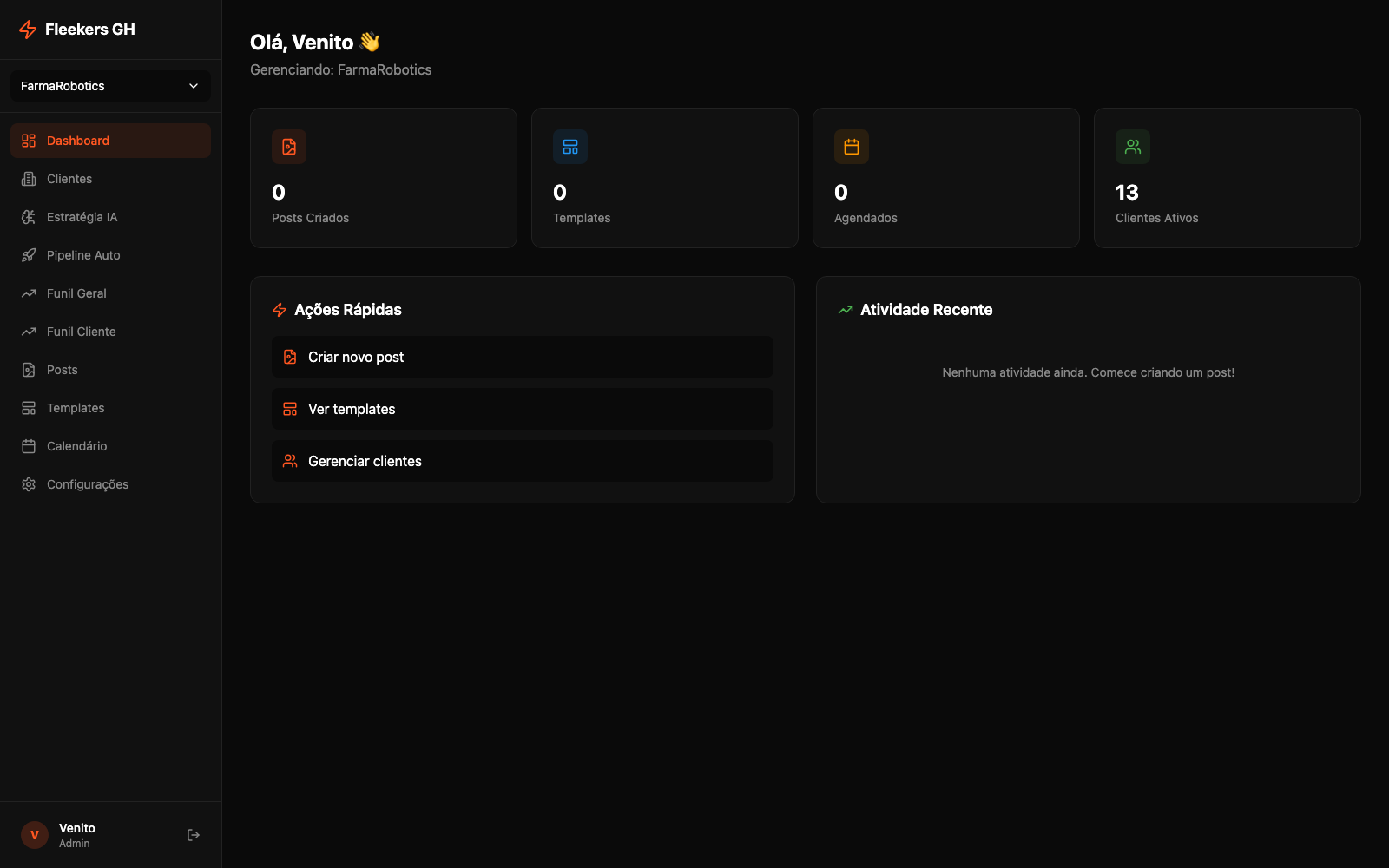The width and height of the screenshot is (1389, 868).
Task: Click Criar novo post button
Action: [x=523, y=357]
